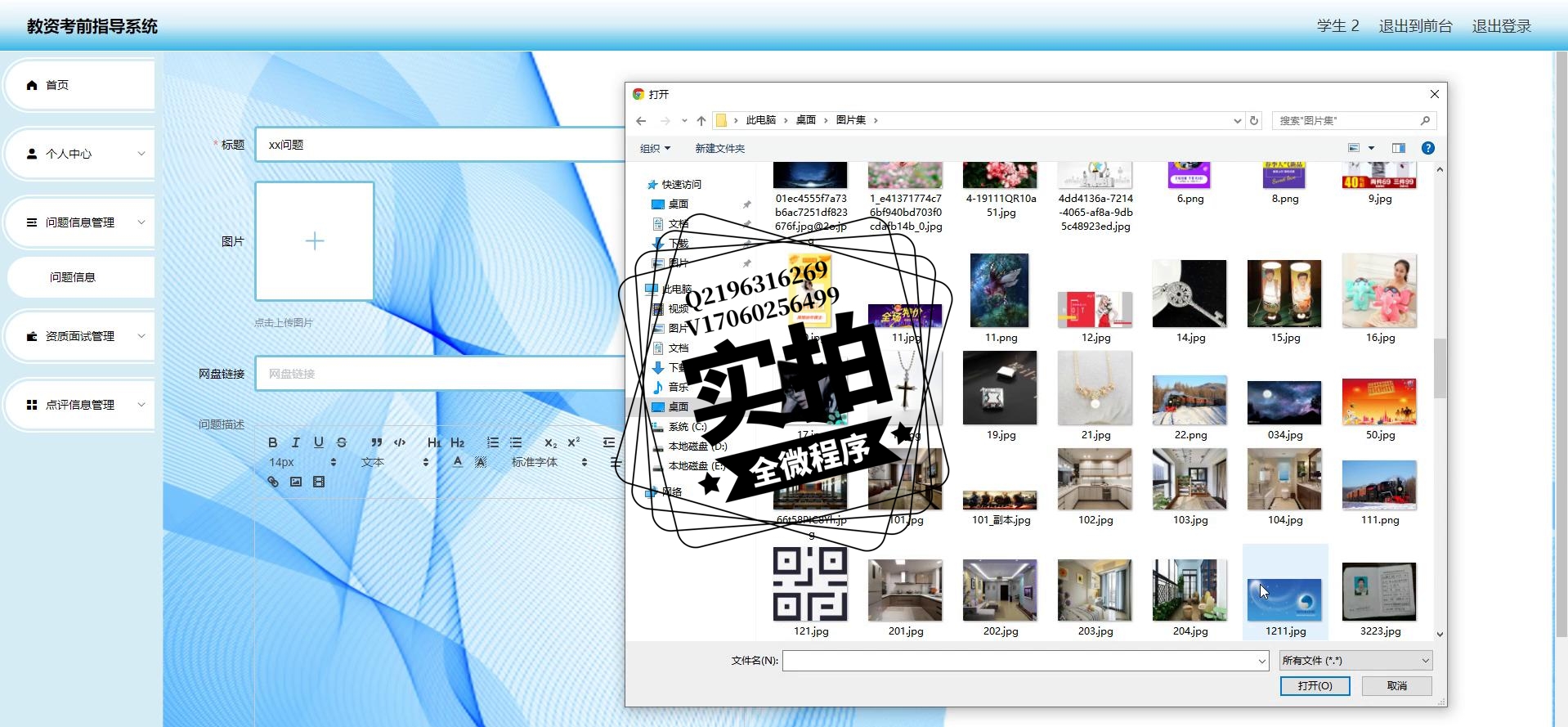The height and width of the screenshot is (727, 1568).
Task: Select pinned 桌面 under 快速访问
Action: coord(679,204)
